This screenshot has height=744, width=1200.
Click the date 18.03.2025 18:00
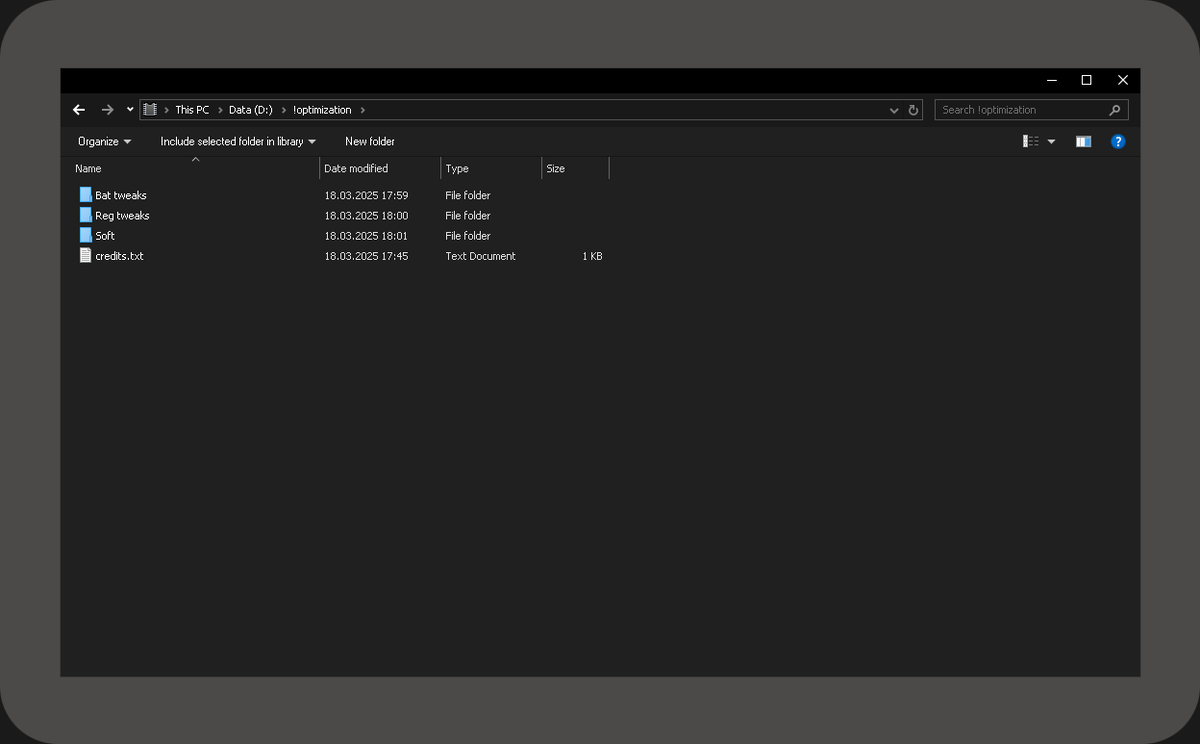pyautogui.click(x=366, y=215)
